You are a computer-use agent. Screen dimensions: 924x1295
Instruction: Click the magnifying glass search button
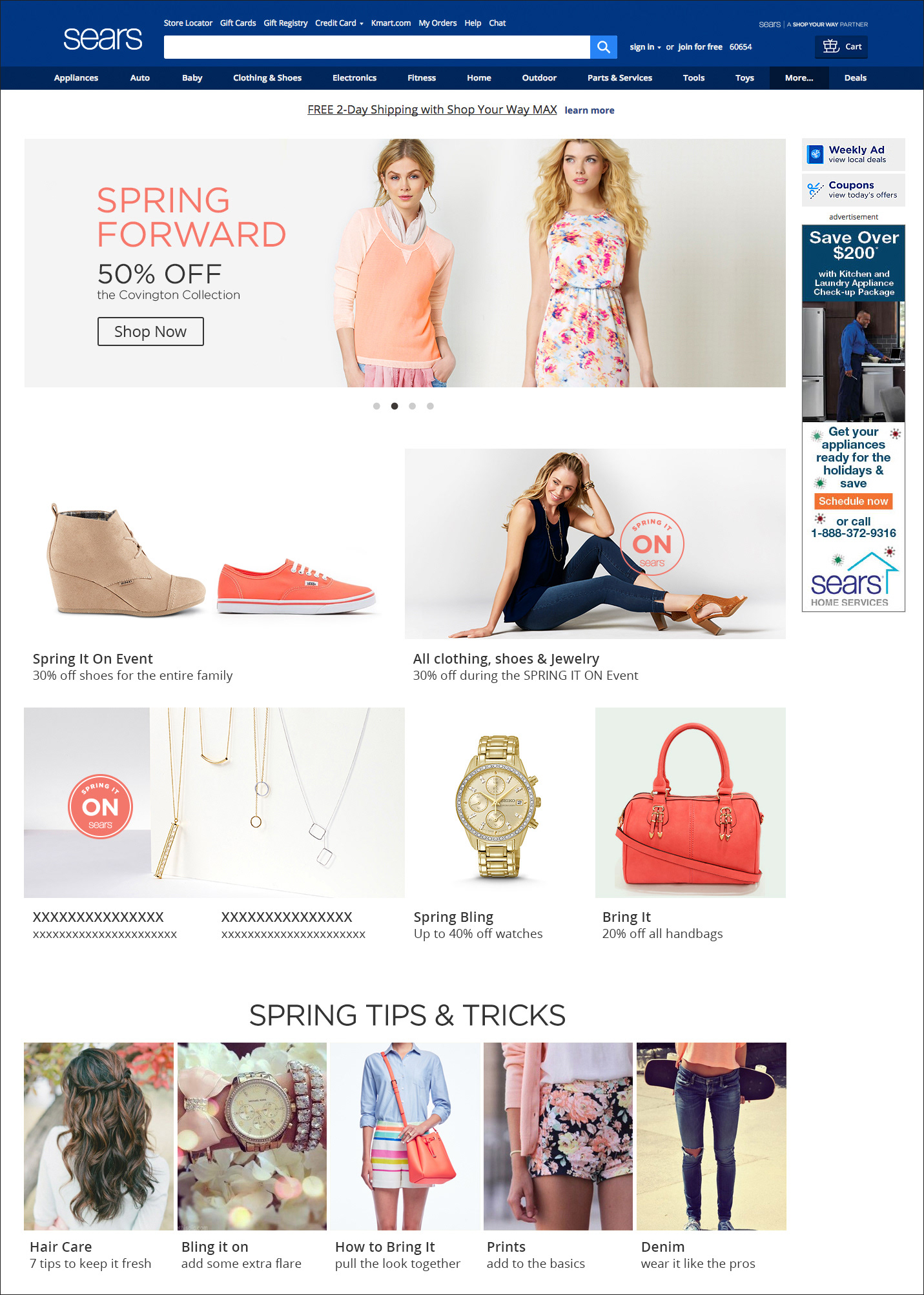603,47
